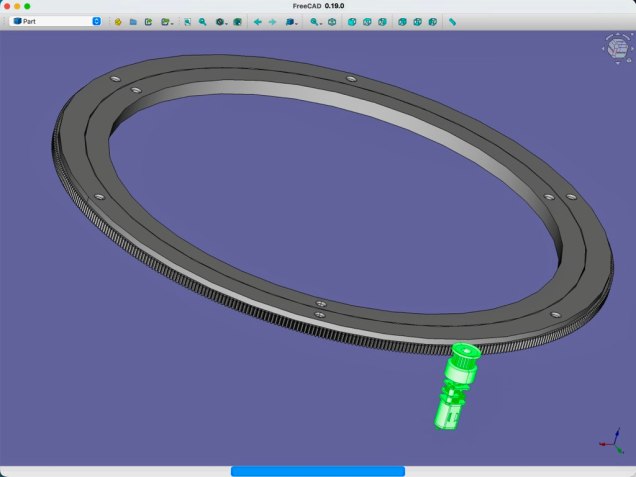Expand the draw style dropdown
Screen dimensions: 636x477
click(221, 21)
